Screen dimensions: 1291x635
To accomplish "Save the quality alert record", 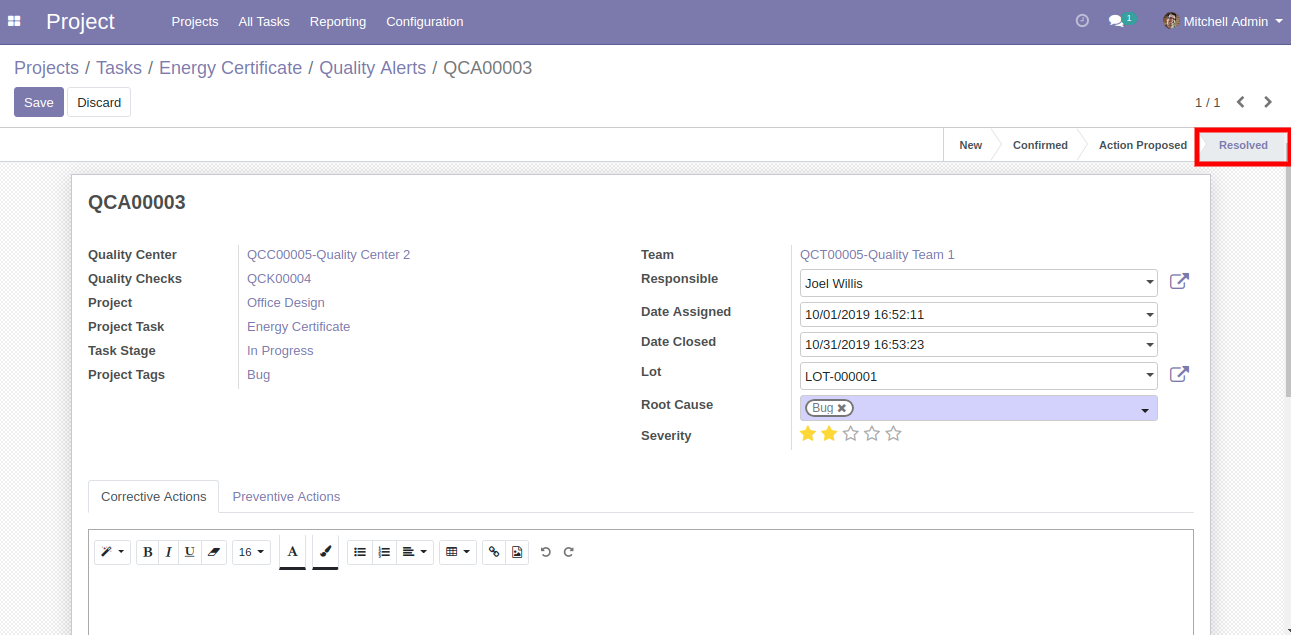I will point(39,102).
